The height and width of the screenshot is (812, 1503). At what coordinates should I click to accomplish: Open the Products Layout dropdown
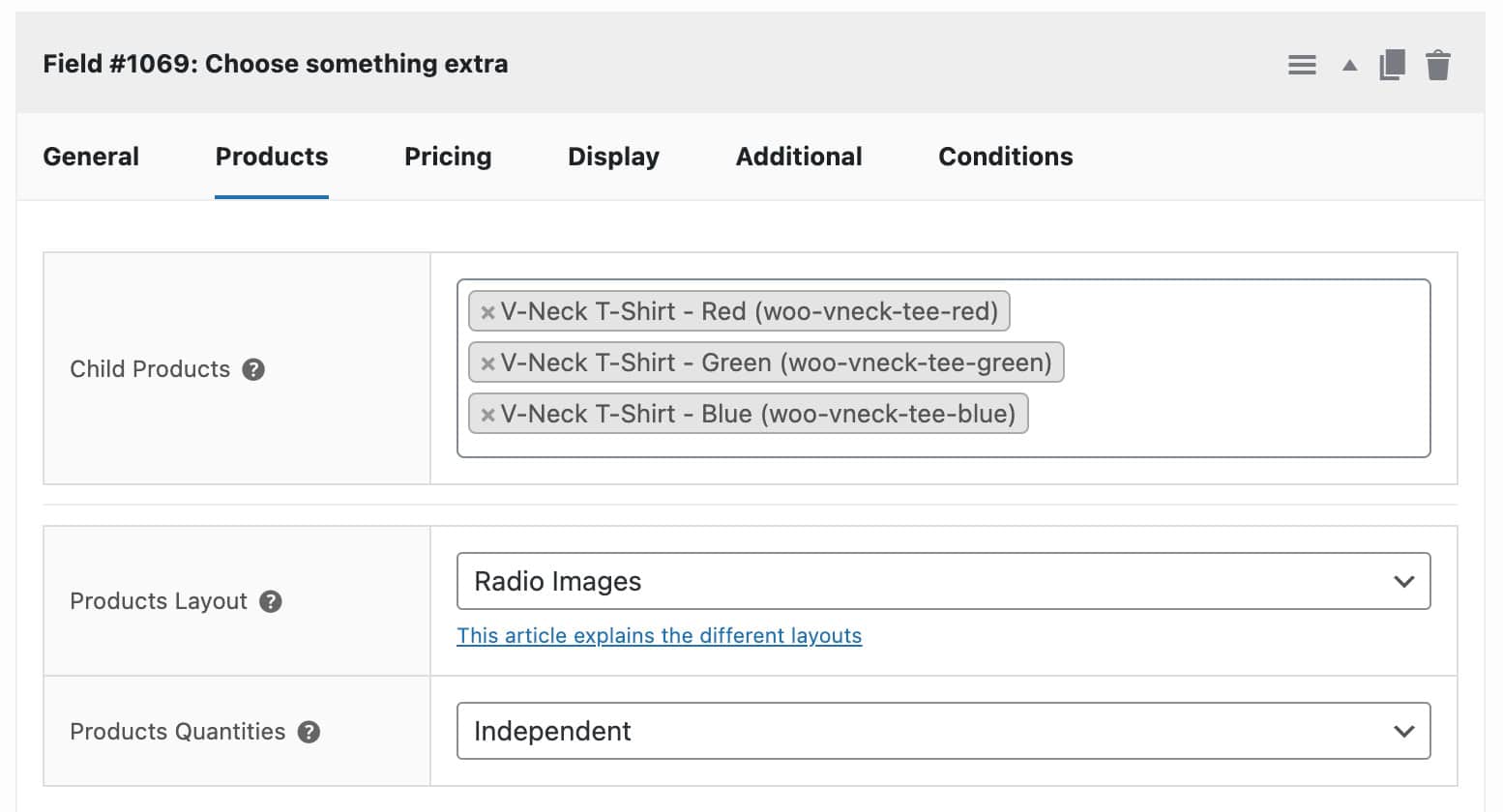pos(943,581)
